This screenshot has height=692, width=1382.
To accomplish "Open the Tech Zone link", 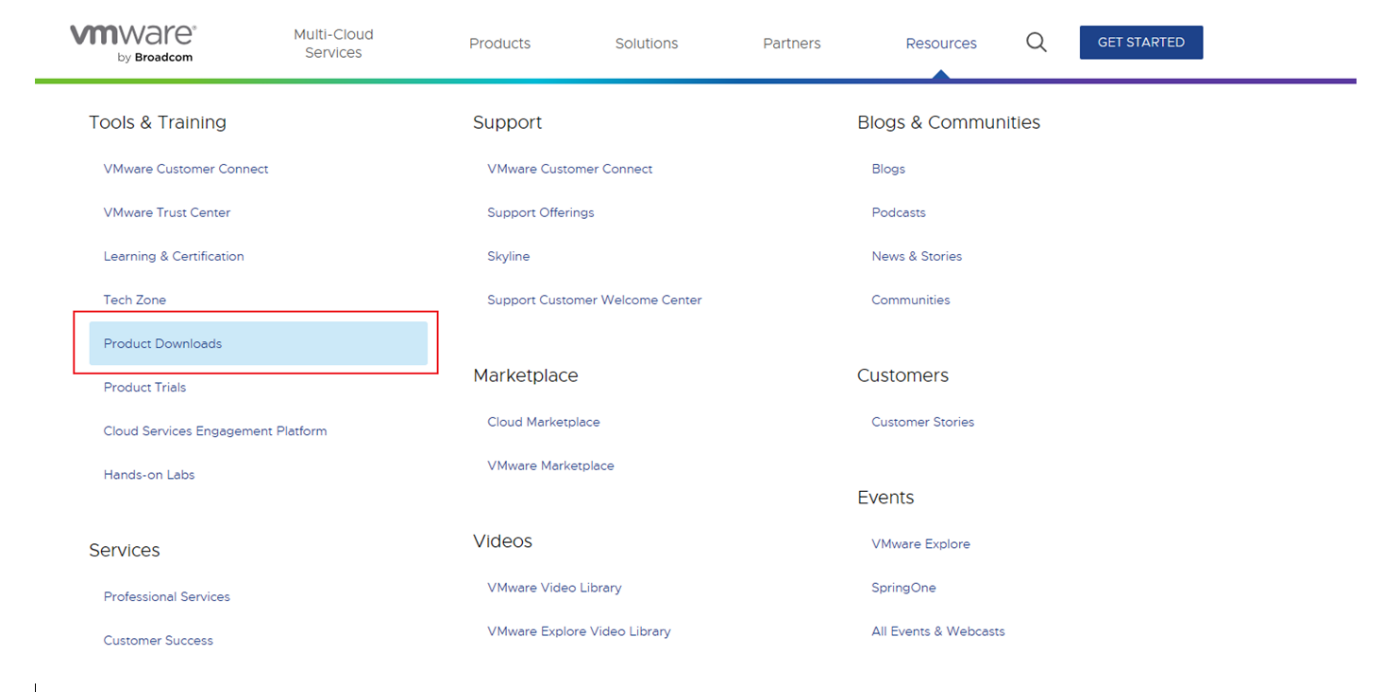I will click(x=135, y=300).
